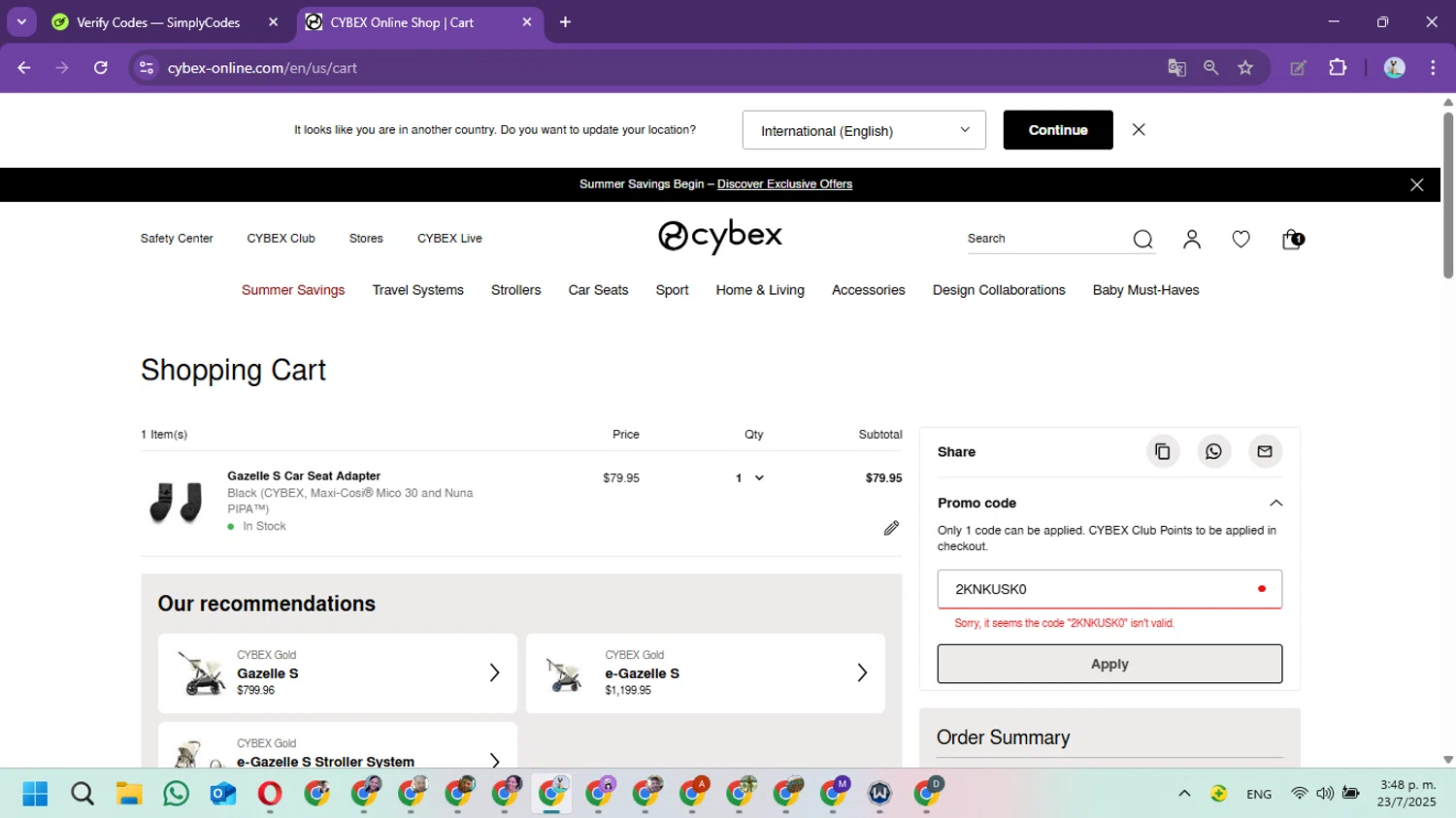Open the Gazelle S Car Seat Adapter thumbnail
Viewport: 1456px width, 818px height.
point(177,503)
